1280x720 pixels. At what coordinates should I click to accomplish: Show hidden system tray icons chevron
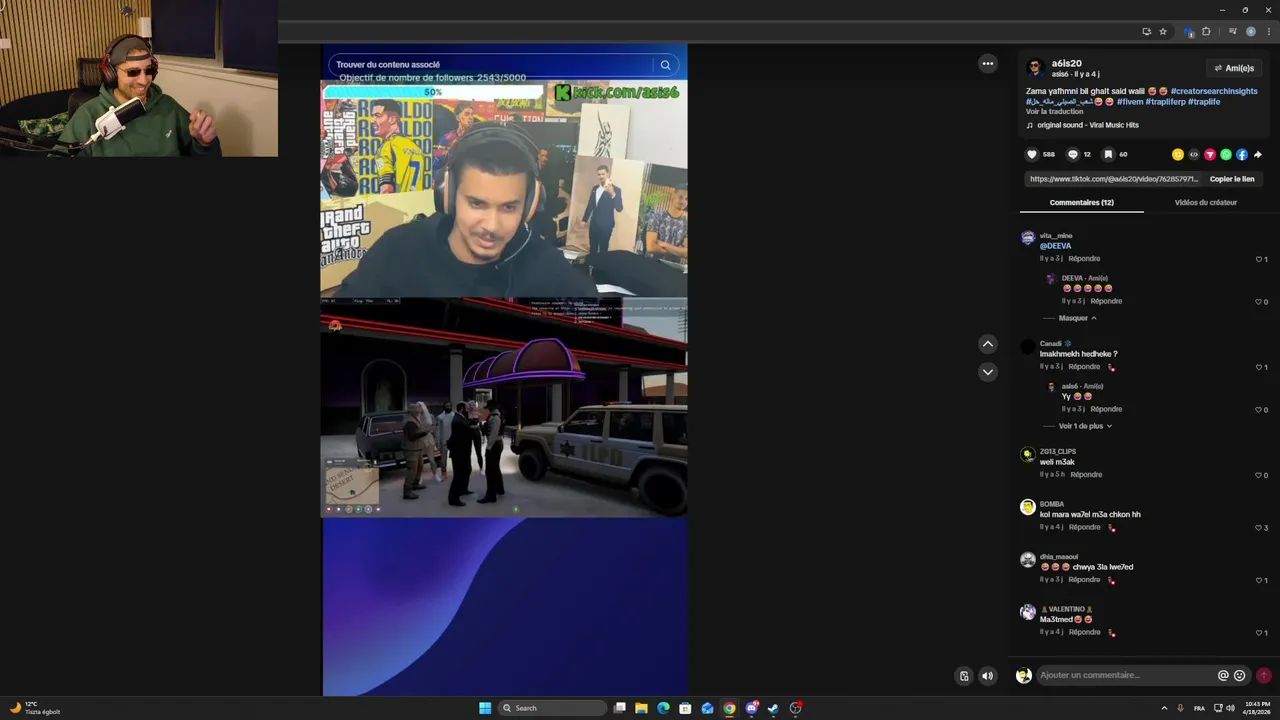point(1166,708)
